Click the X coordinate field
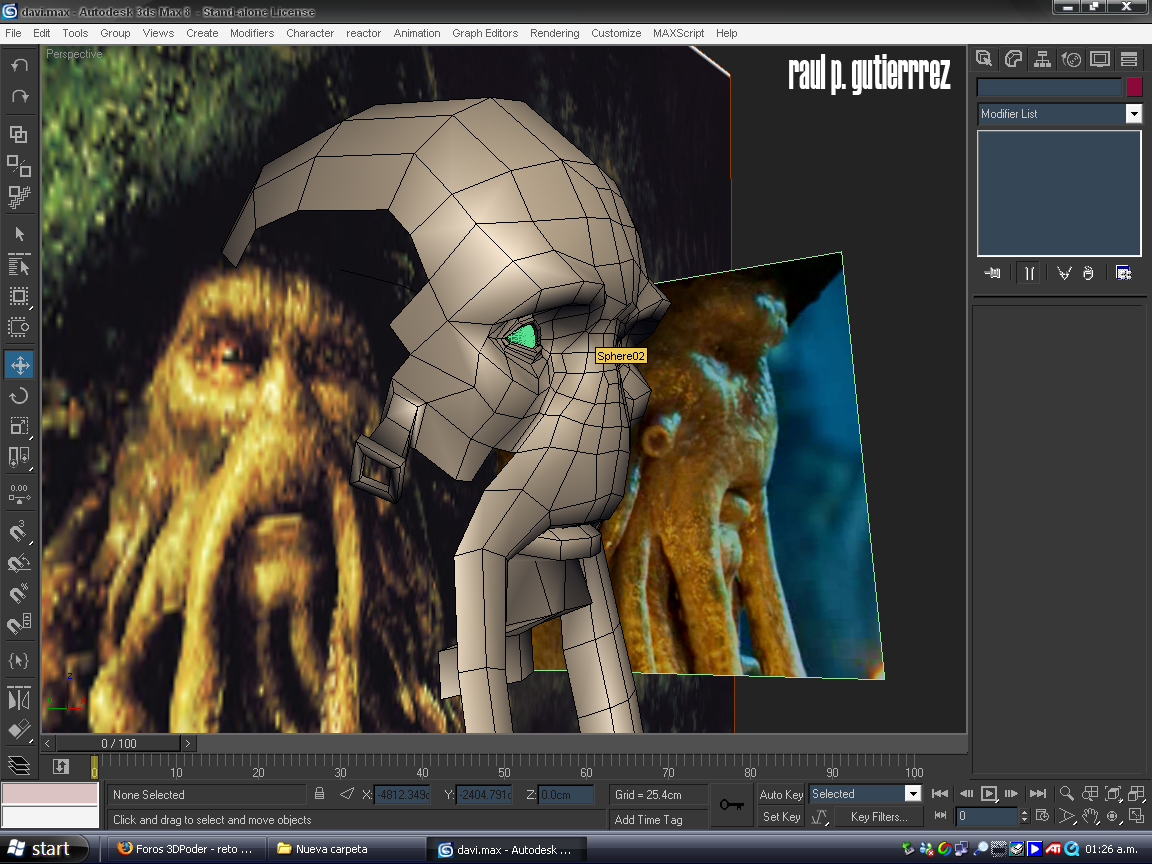The image size is (1152, 864). point(402,795)
